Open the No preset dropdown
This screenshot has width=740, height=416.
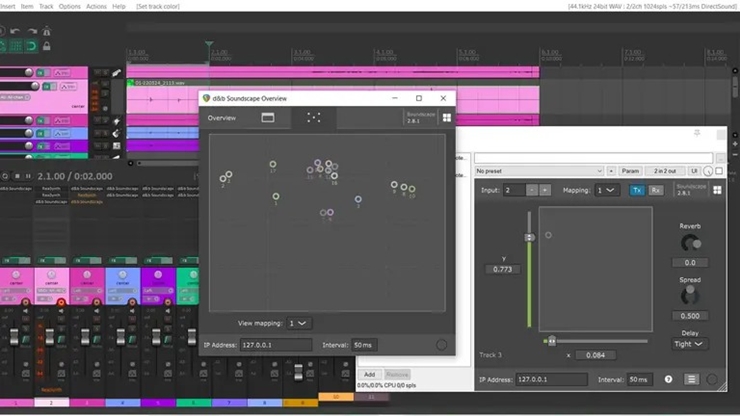(x=539, y=171)
